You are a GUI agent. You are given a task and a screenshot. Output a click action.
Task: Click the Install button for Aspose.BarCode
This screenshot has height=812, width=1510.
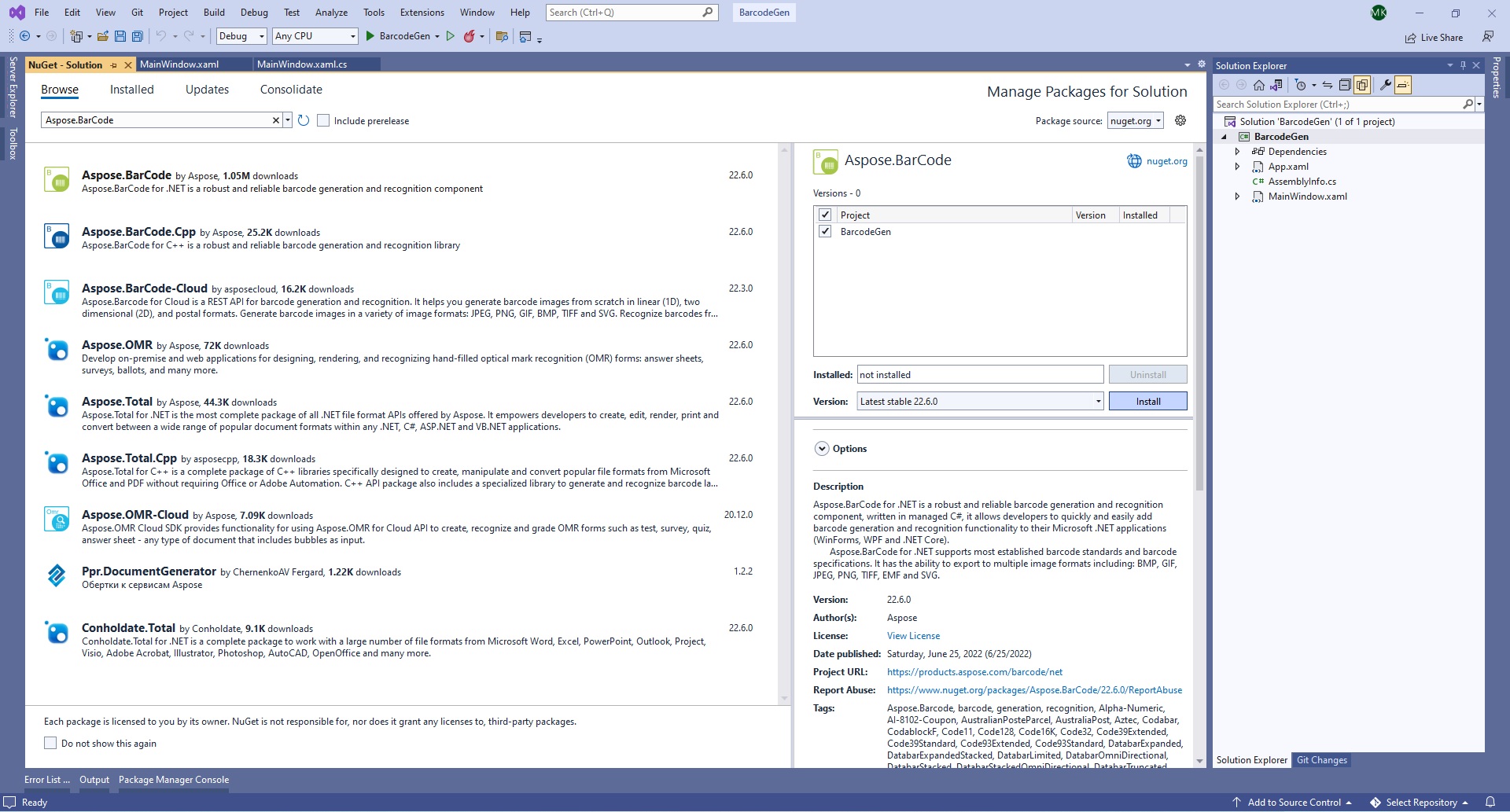(1147, 401)
